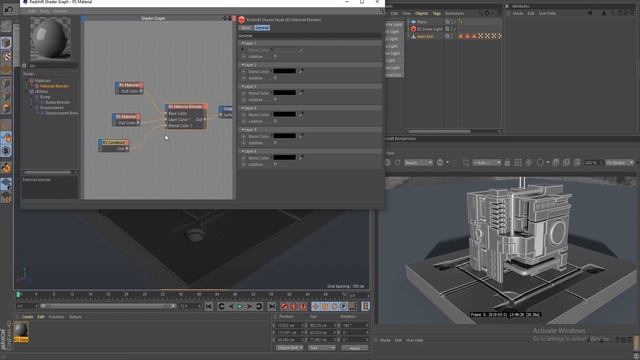Click the RS Dome Light red icon in Objects
640x360 pixels.
point(413,29)
